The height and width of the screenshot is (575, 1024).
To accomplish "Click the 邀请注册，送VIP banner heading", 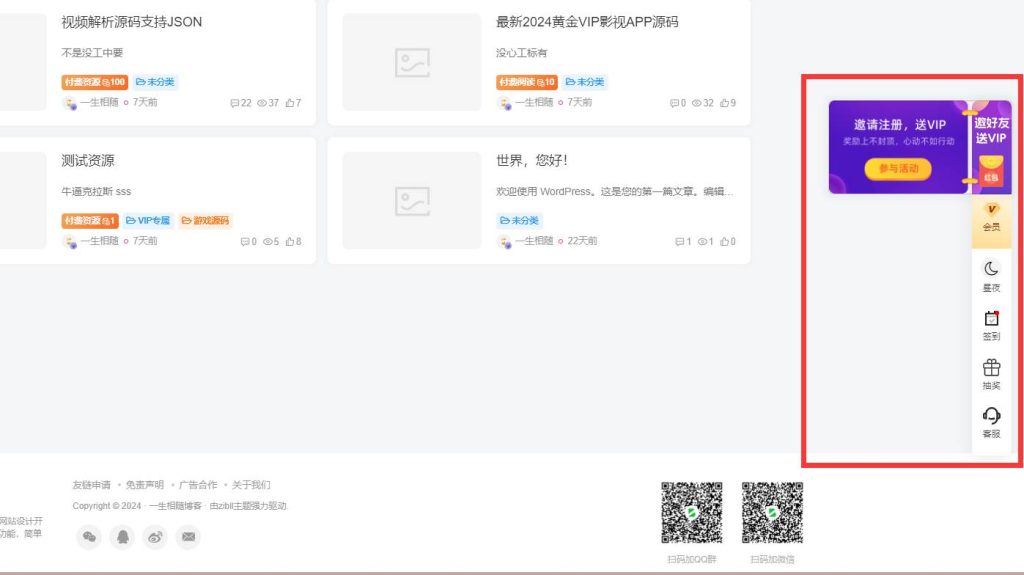I will click(x=899, y=124).
